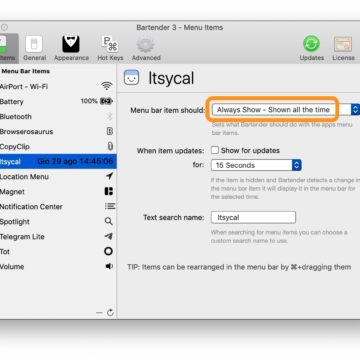Select Telegram Lite in the list
The height and width of the screenshot is (360, 360).
pyautogui.click(x=58, y=237)
